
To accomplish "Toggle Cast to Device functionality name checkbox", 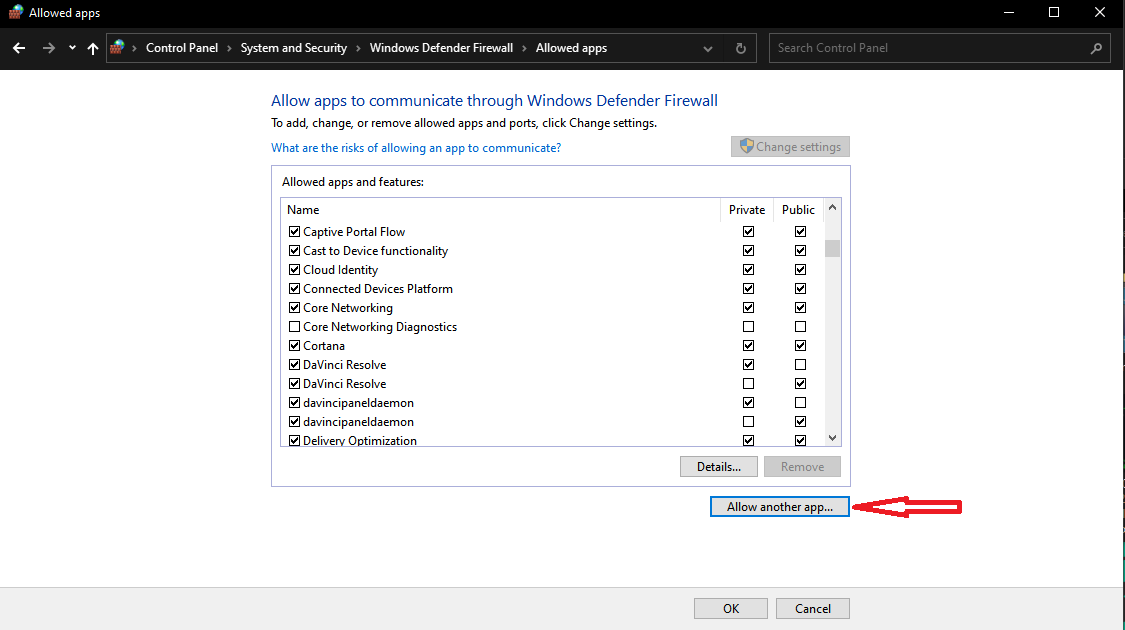I will pos(294,250).
